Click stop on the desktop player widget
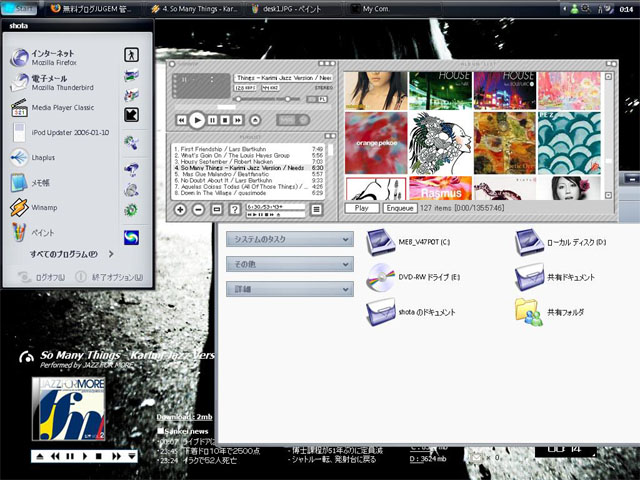This screenshot has width=640, height=480. point(98,456)
